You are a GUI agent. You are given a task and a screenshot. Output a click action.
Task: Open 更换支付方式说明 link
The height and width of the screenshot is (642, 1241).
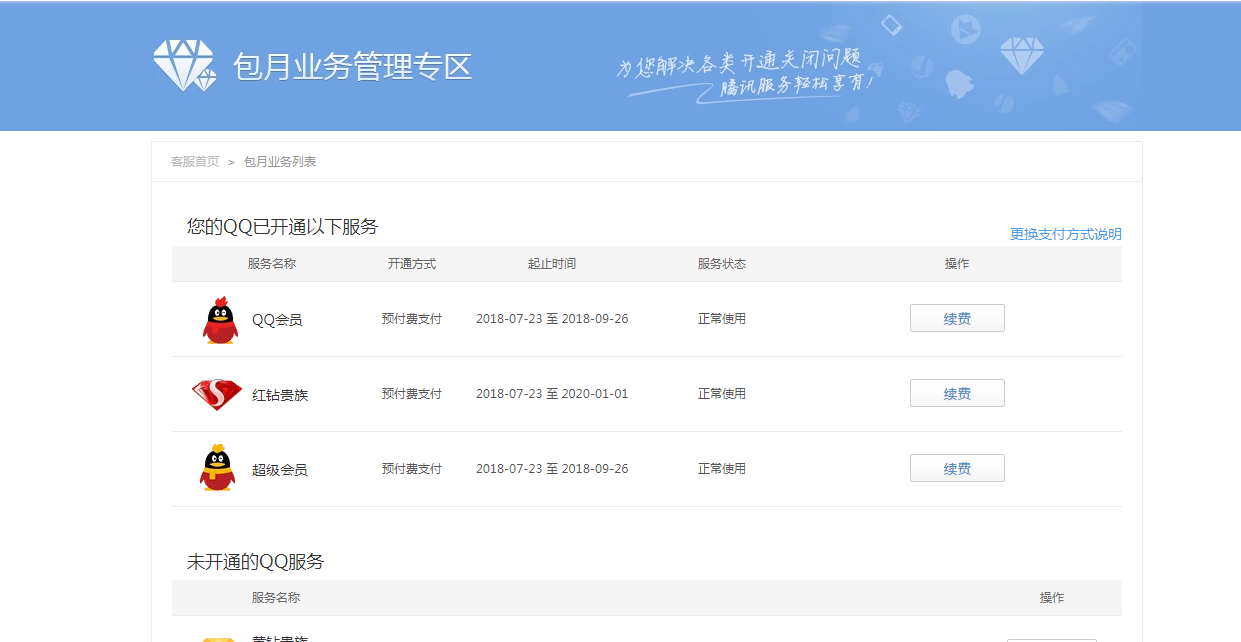[1066, 234]
